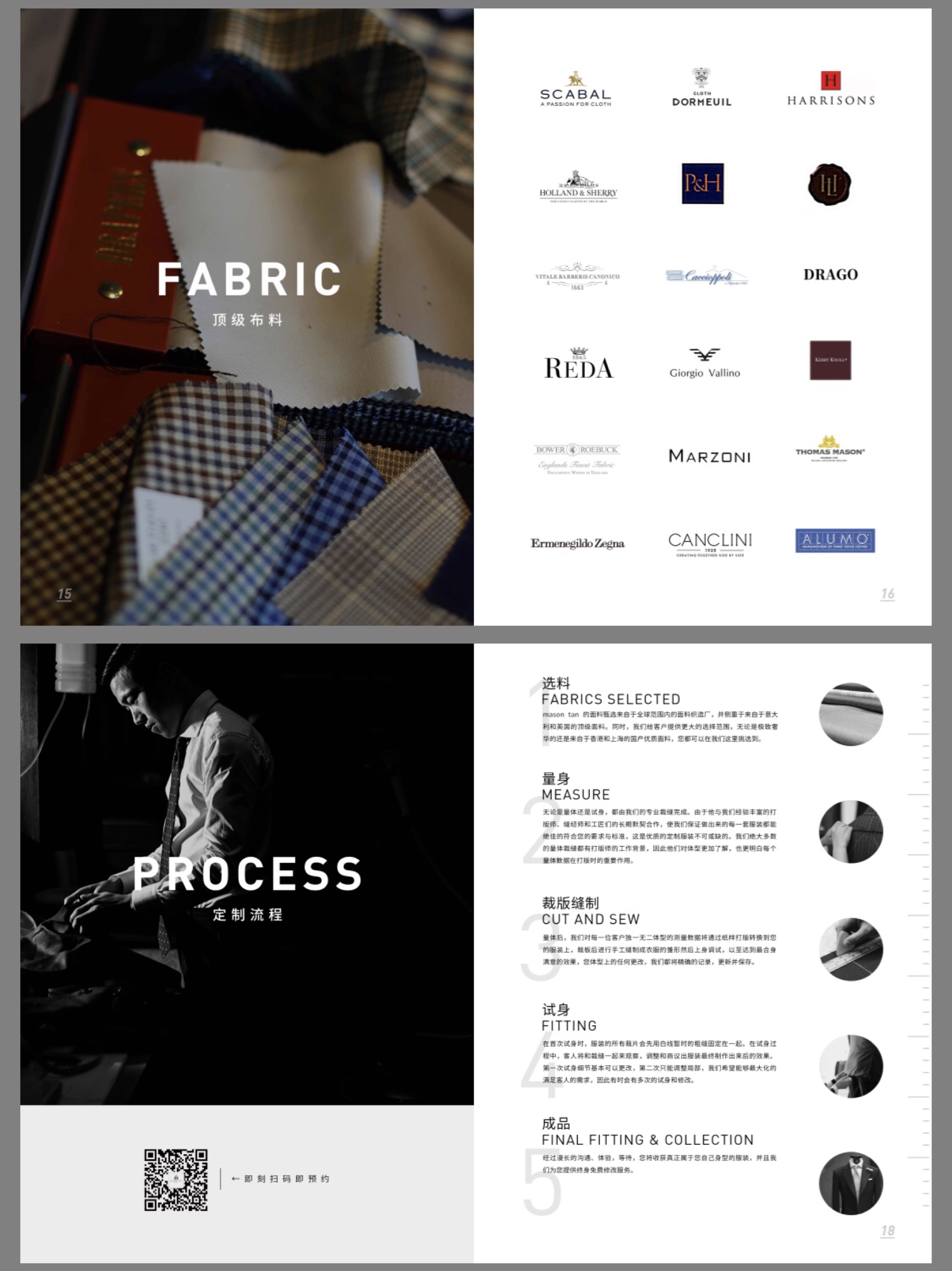The image size is (952, 1271).
Task: Open the Measure step circular photo
Action: [x=851, y=832]
